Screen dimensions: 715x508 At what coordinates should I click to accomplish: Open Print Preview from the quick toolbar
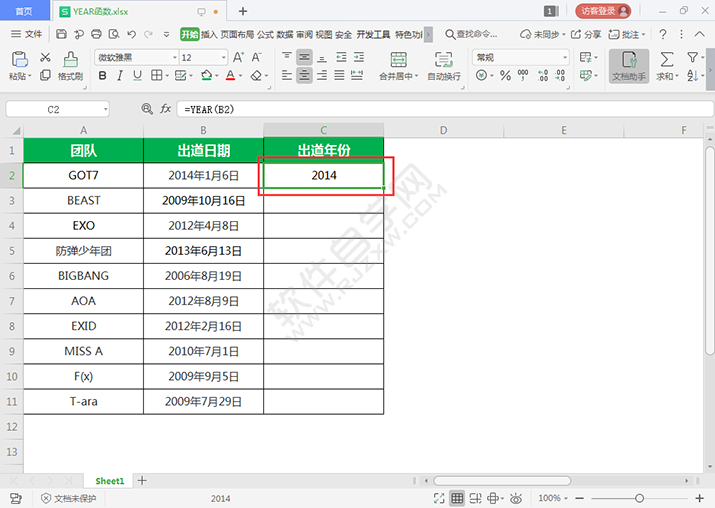click(114, 34)
